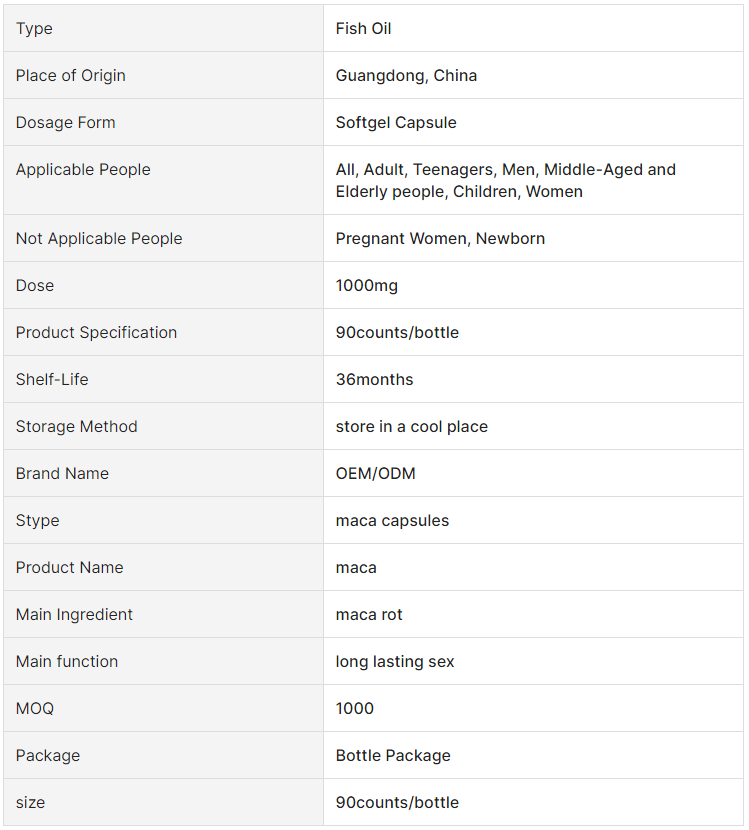The image size is (749, 830).
Task: Select the 1000mg dose value
Action: point(366,286)
